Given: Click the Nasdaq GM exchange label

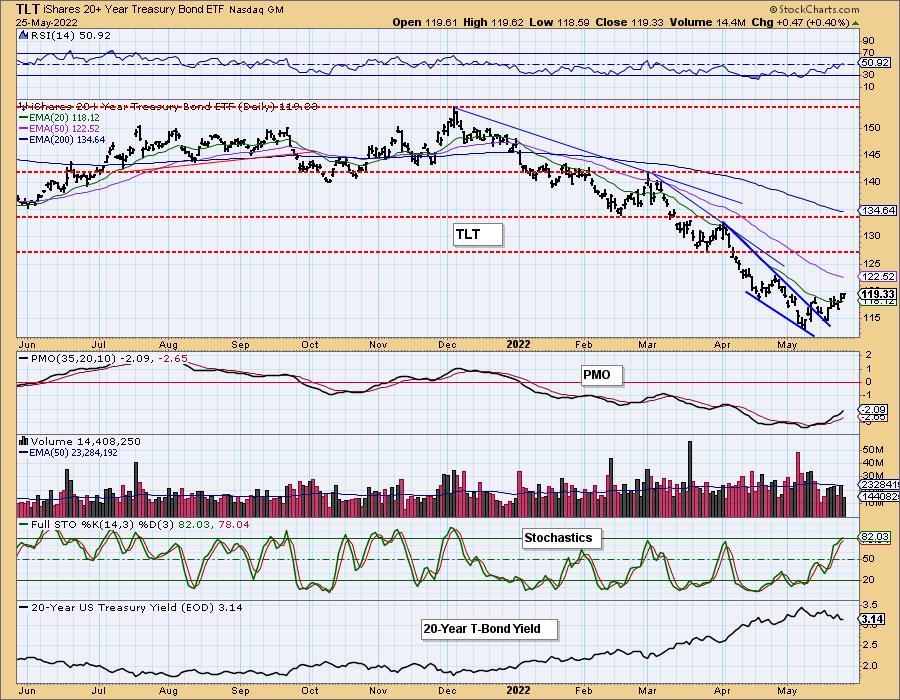Looking at the screenshot, I should (257, 10).
